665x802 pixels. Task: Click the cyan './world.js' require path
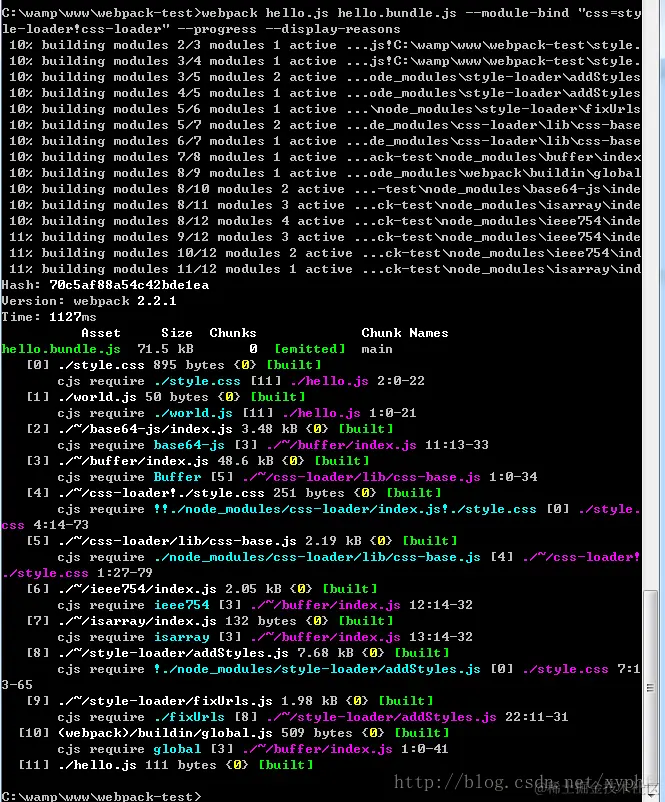193,413
